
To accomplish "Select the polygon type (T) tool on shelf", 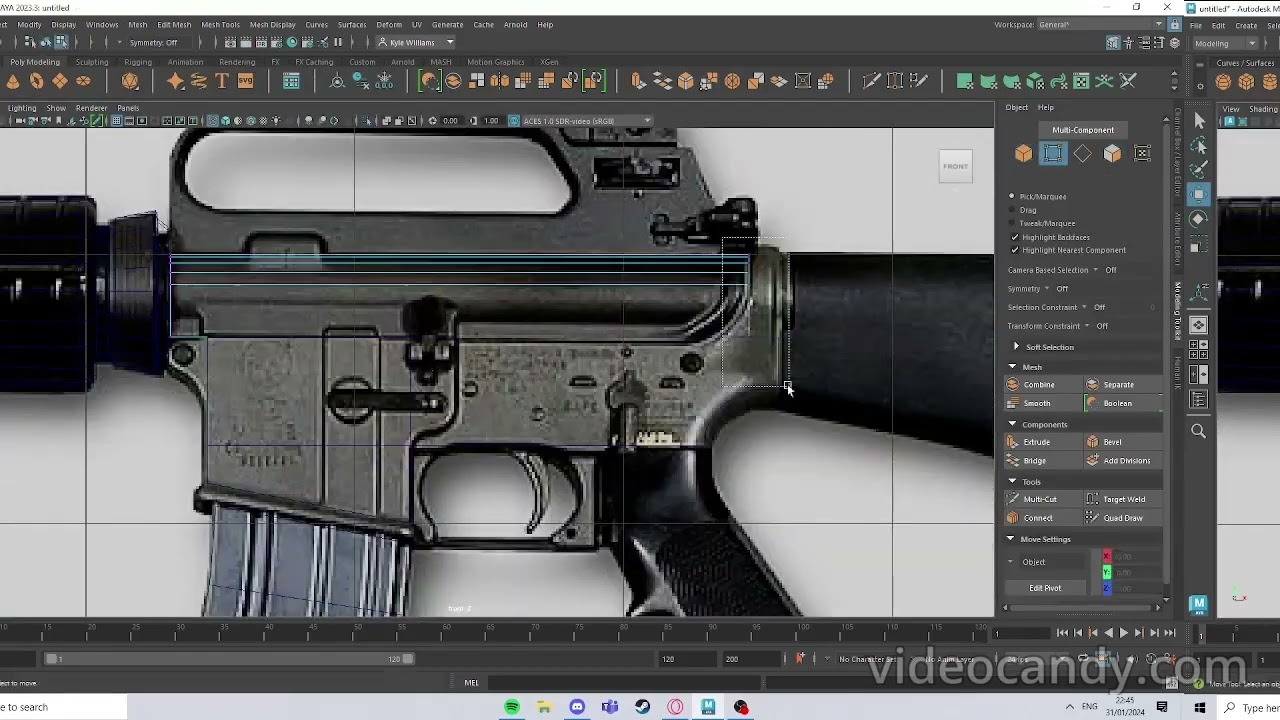I will (x=222, y=81).
